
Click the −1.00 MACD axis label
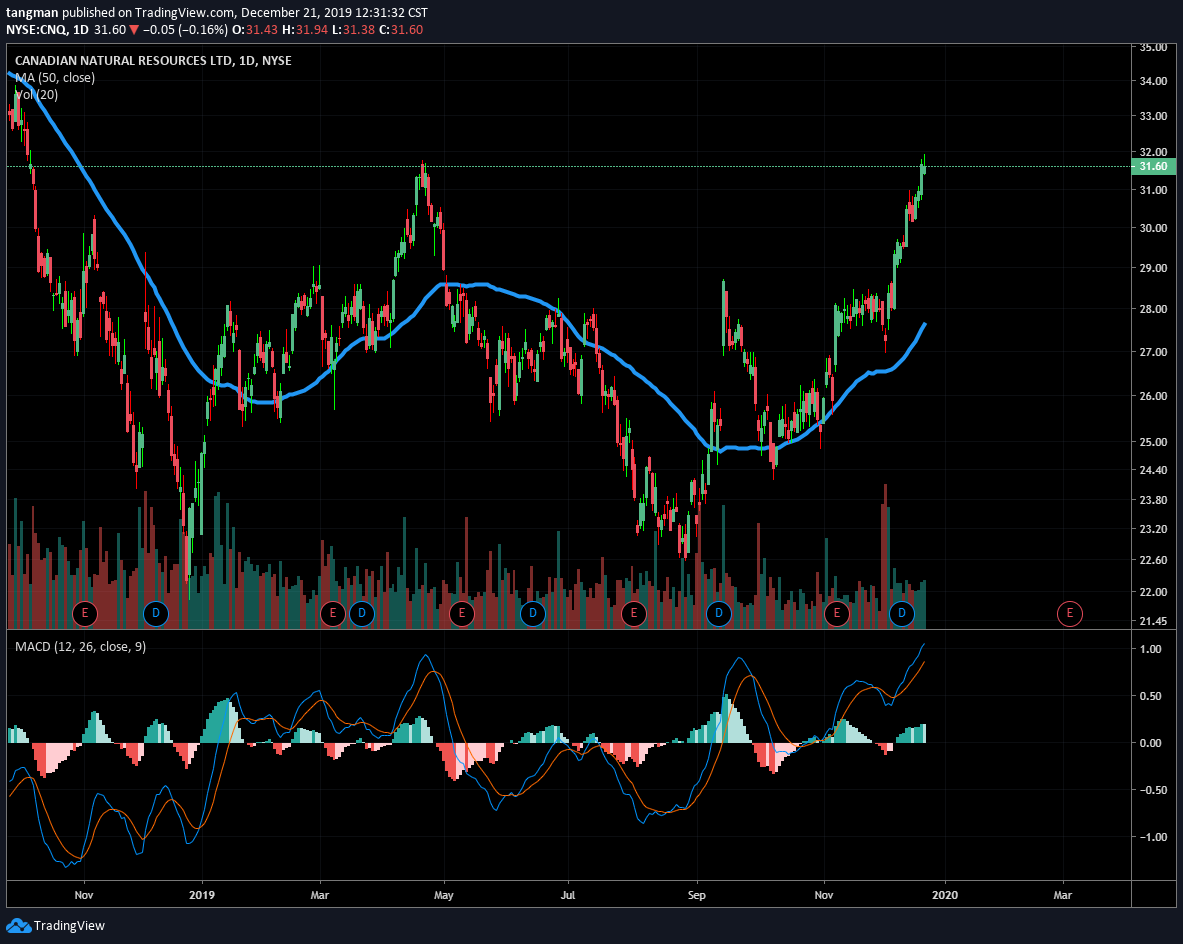point(1154,837)
